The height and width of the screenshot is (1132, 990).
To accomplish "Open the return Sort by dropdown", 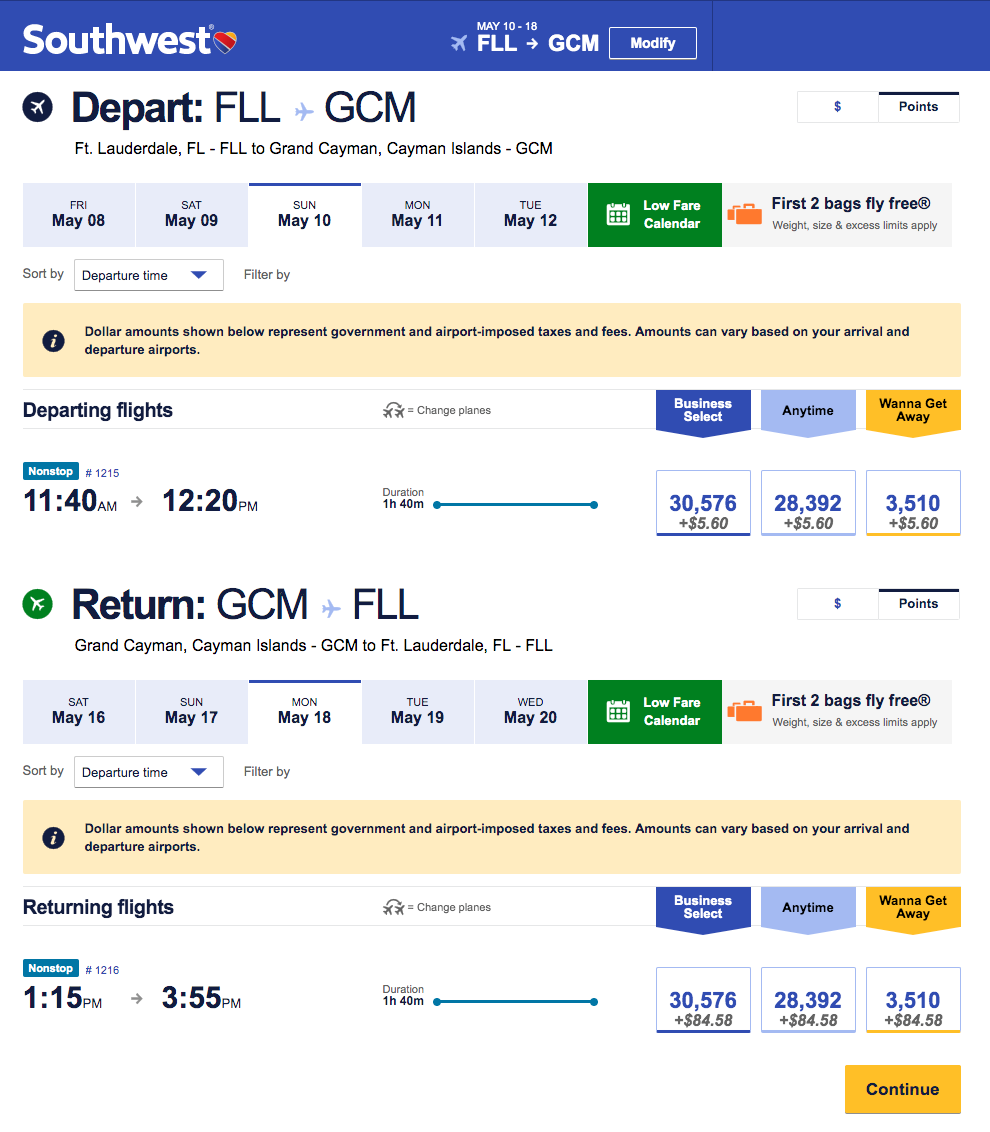I will [x=148, y=772].
